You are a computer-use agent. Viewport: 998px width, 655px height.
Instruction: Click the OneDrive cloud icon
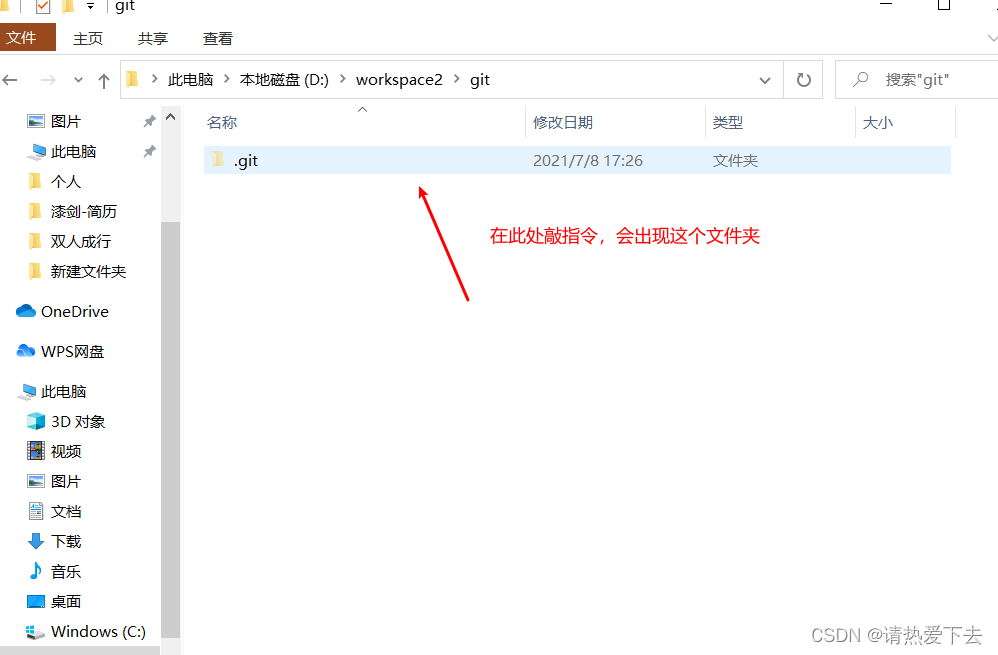click(x=26, y=311)
